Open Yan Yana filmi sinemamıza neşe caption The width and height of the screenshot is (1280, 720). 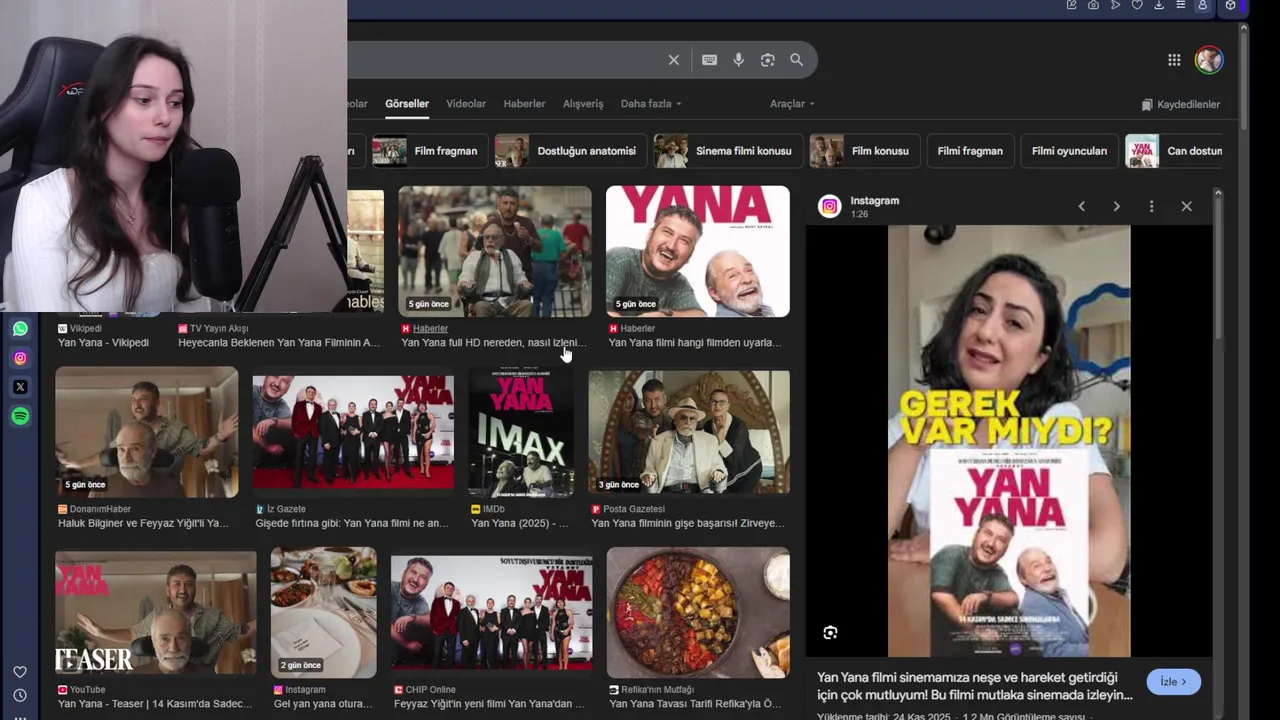[x=975, y=686]
